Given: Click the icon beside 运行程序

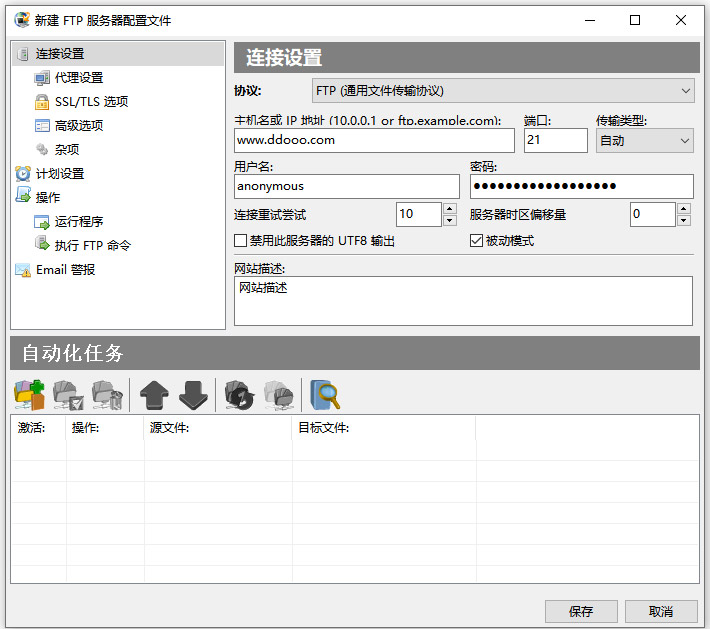Looking at the screenshot, I should (x=42, y=222).
